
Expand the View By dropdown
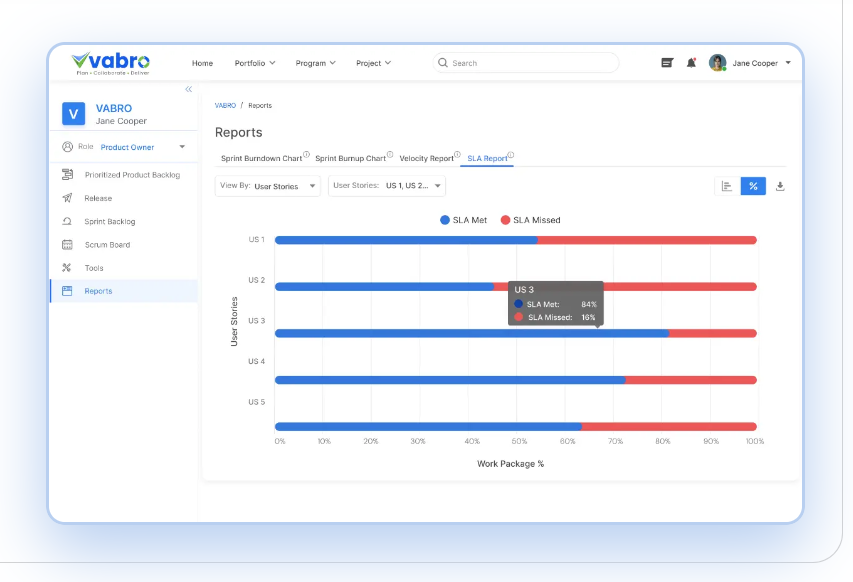[x=267, y=186]
